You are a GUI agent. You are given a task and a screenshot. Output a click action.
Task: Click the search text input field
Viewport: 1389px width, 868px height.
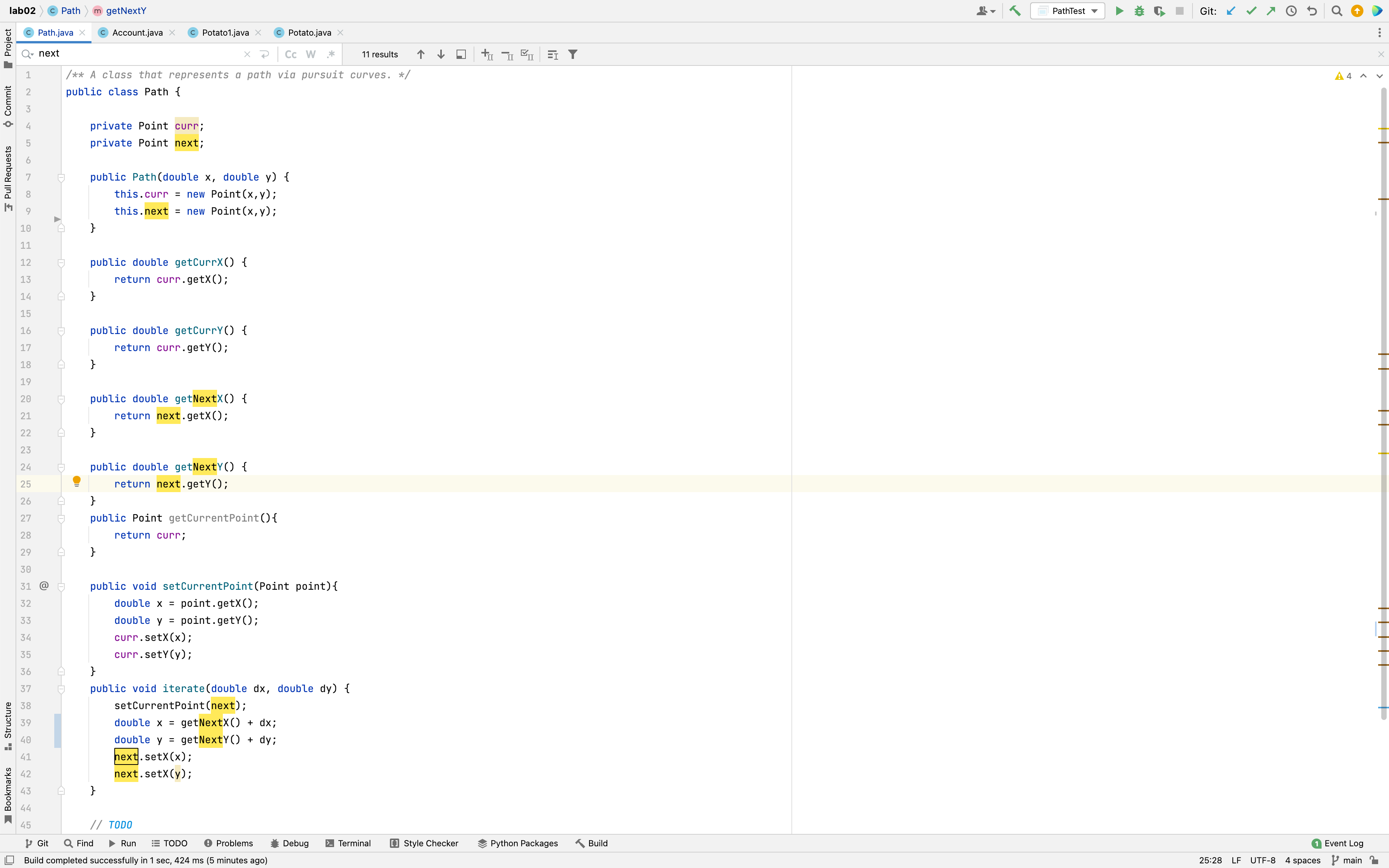(138, 54)
